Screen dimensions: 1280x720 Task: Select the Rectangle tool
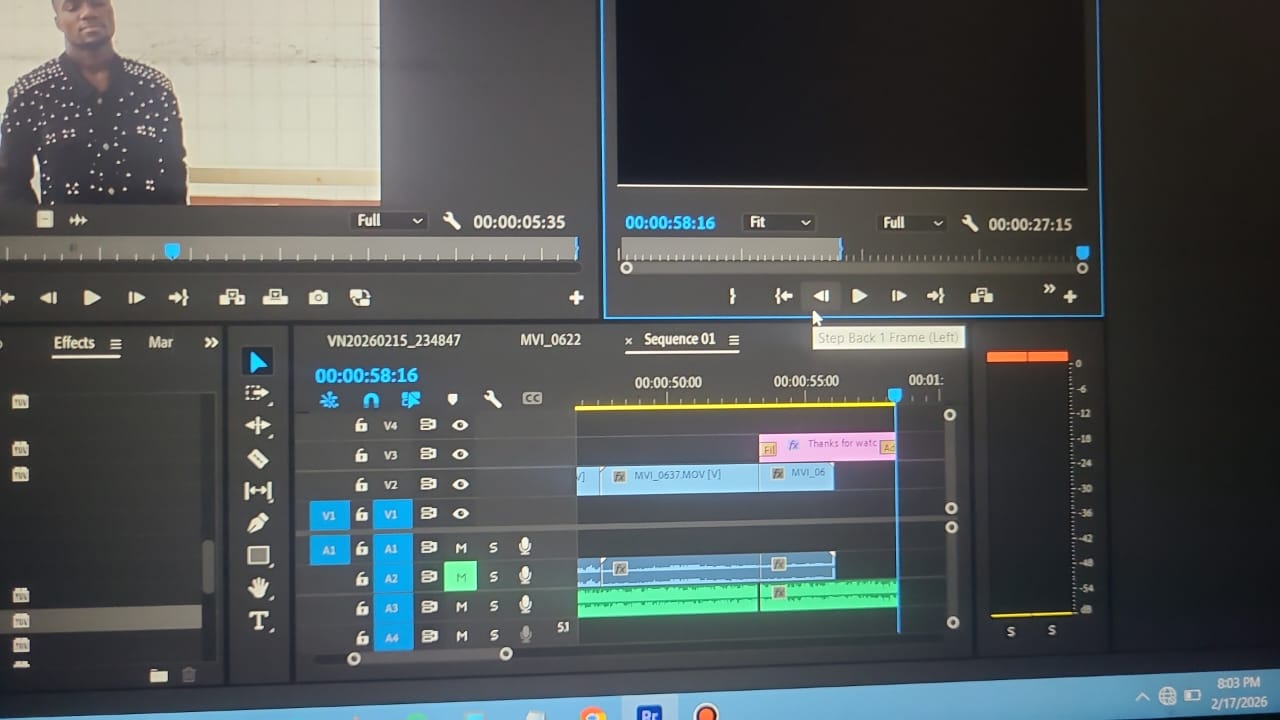click(x=258, y=555)
